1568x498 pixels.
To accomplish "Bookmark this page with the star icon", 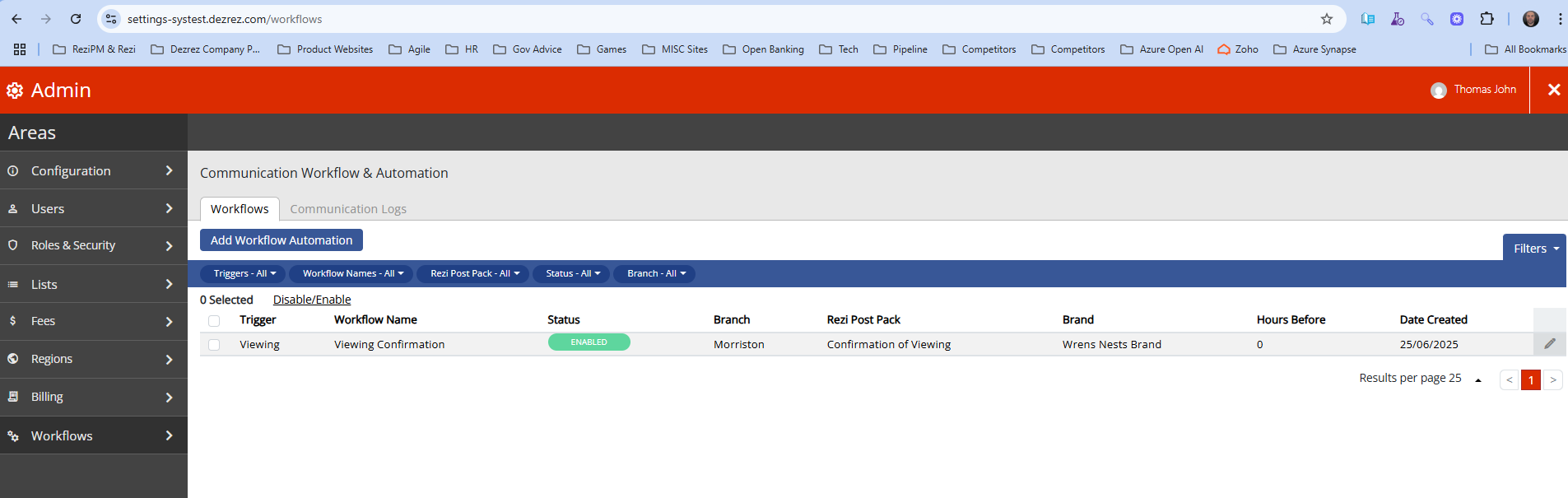I will pos(1326,19).
